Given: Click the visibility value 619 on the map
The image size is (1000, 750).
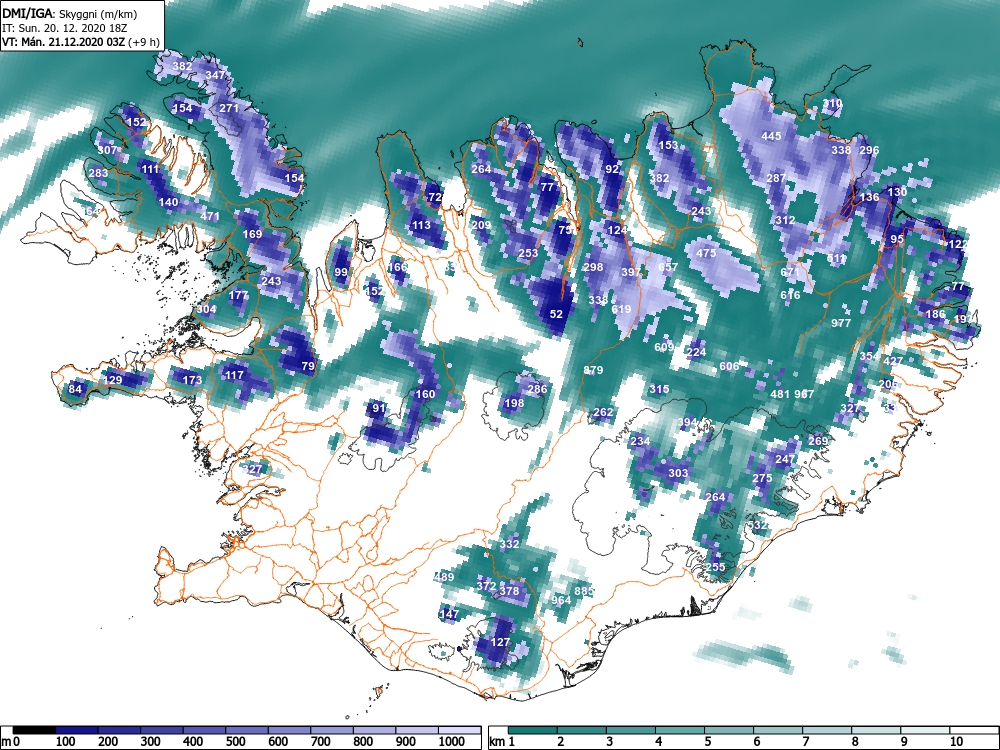Looking at the screenshot, I should tap(621, 309).
